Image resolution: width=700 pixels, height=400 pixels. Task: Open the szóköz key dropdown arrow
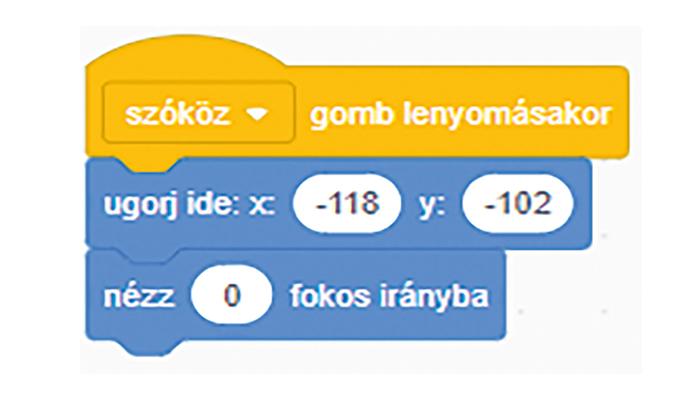(258, 116)
